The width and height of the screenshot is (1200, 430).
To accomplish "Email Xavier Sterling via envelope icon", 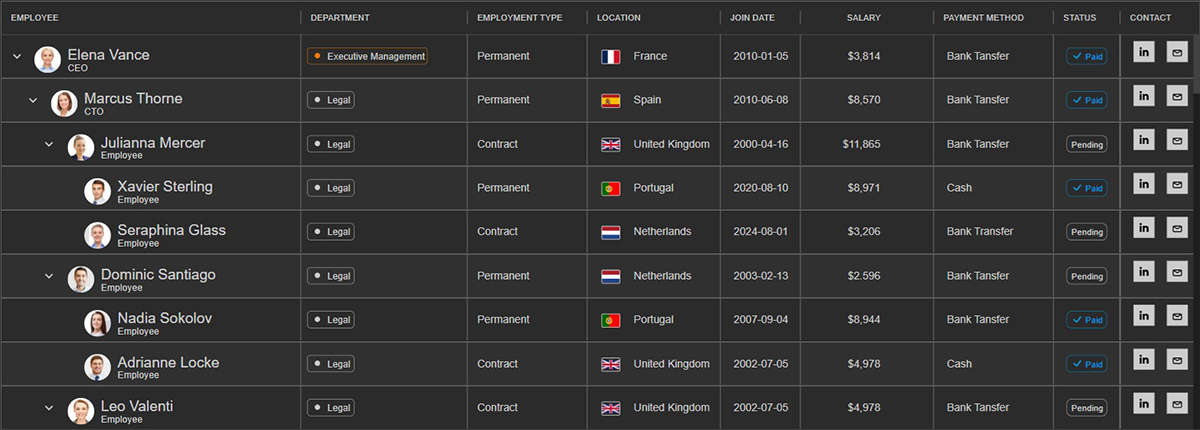I will (1177, 184).
